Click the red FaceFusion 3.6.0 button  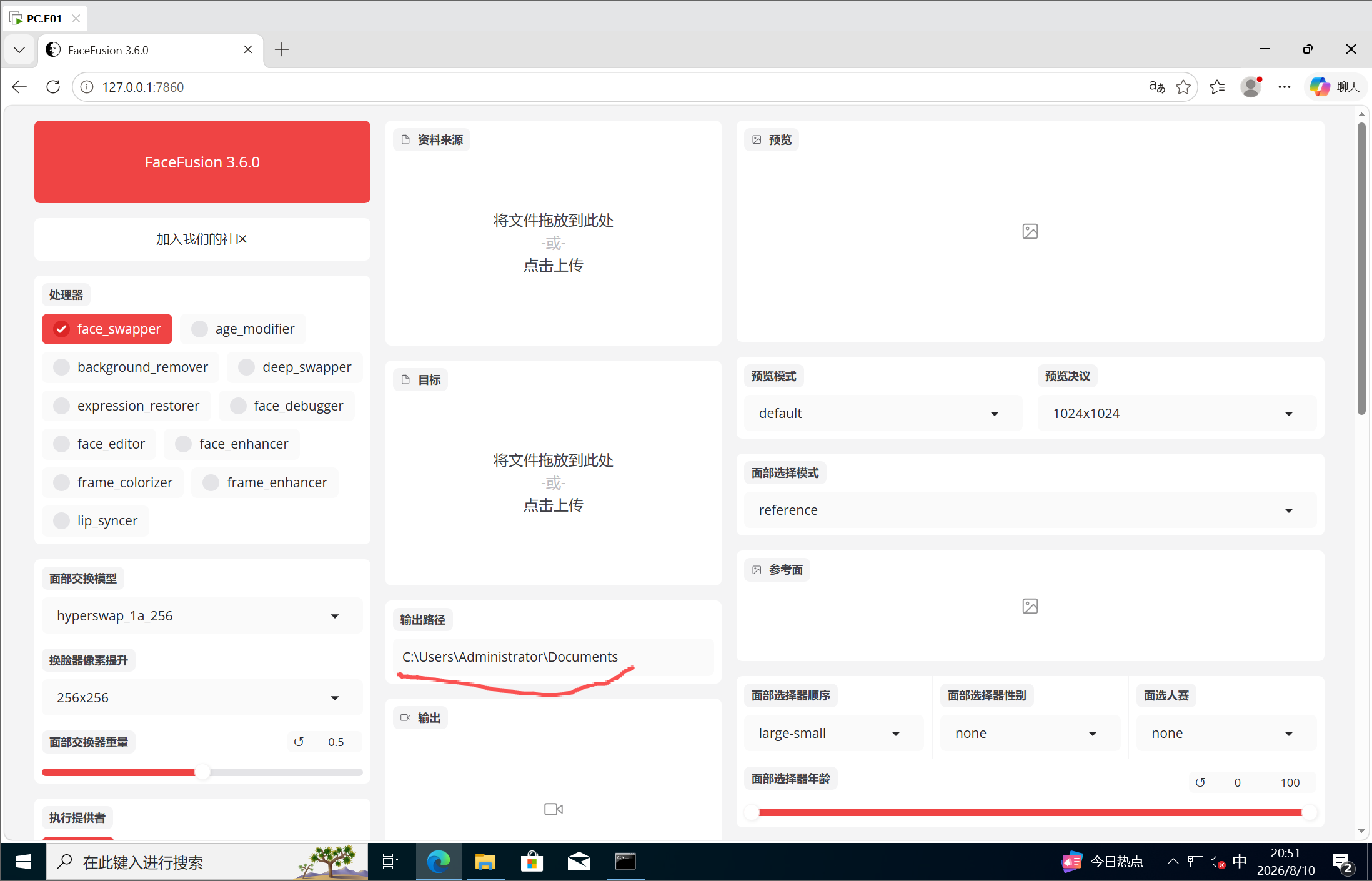[x=202, y=162]
